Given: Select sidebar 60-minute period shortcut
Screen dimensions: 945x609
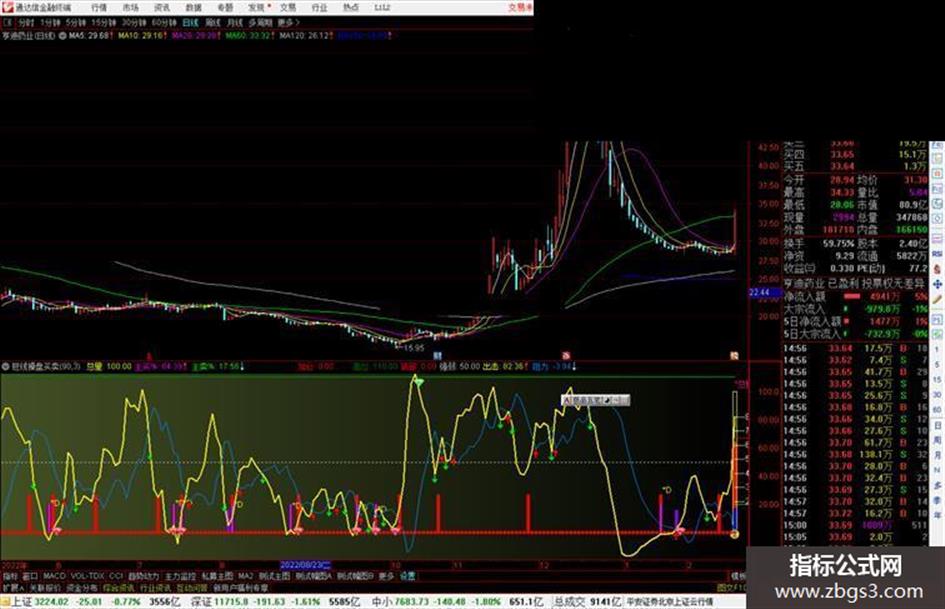Looking at the screenshot, I should pos(937,410).
